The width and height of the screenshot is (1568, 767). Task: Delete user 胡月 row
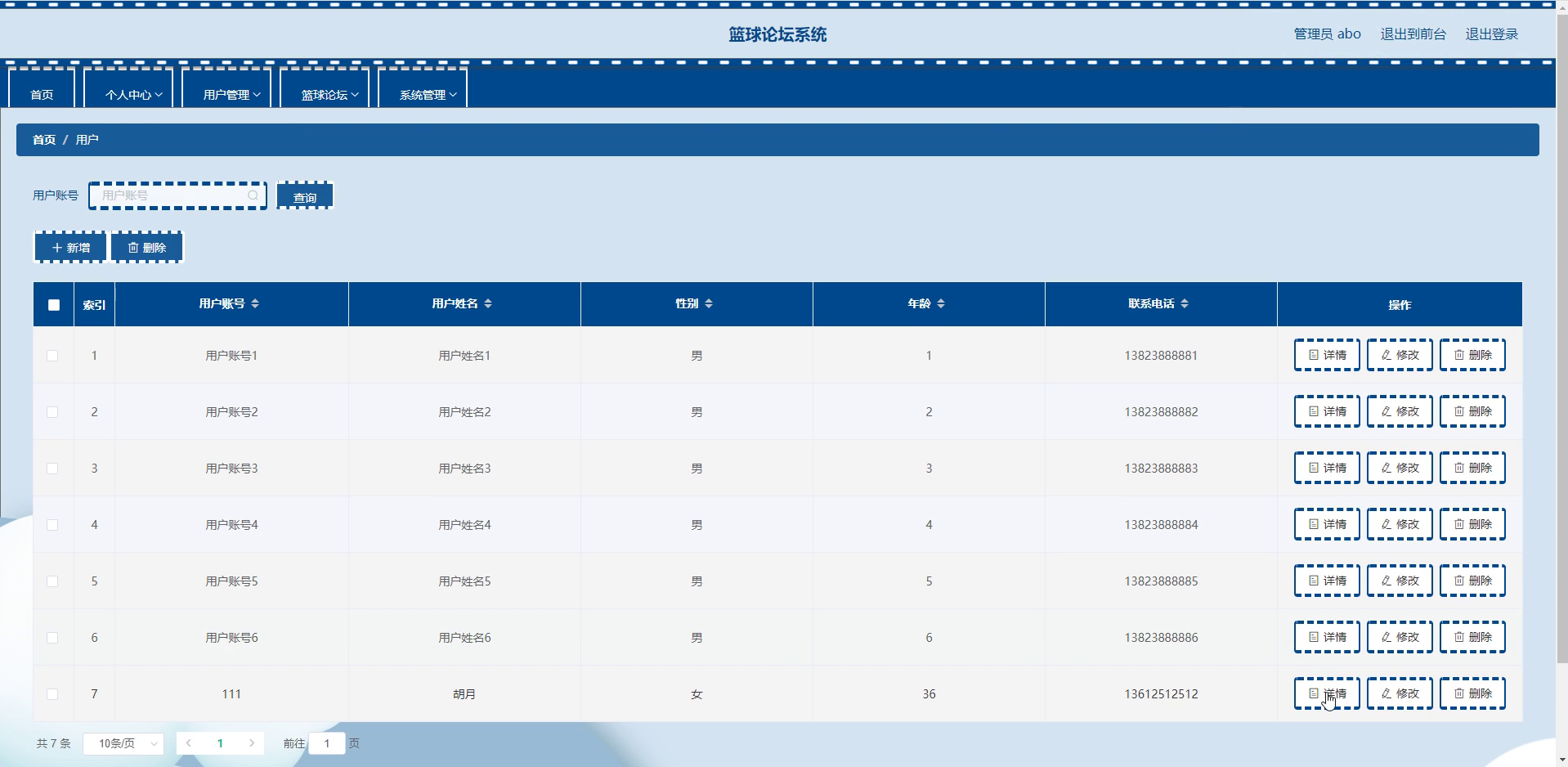coord(1472,693)
